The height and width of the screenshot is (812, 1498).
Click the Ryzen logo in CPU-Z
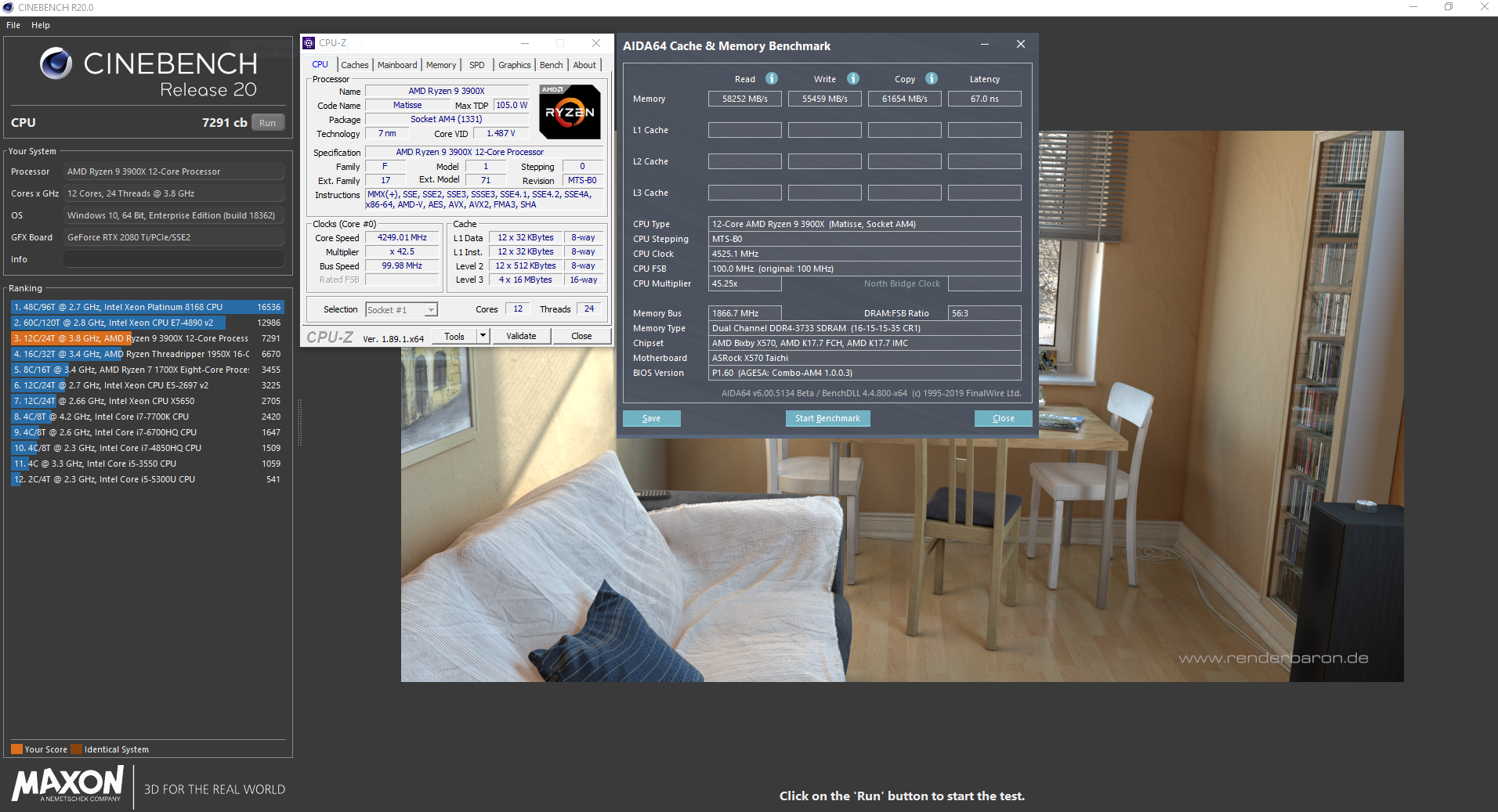570,112
